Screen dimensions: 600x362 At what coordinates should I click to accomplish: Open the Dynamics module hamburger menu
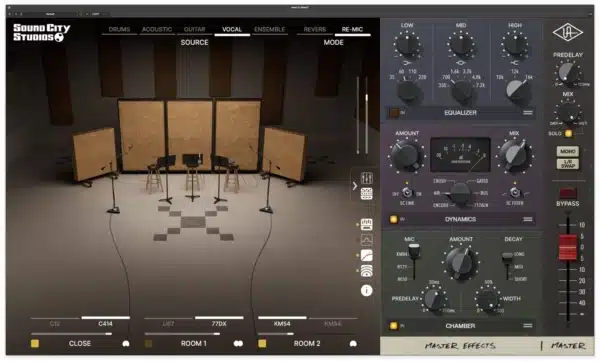pyautogui.click(x=528, y=219)
